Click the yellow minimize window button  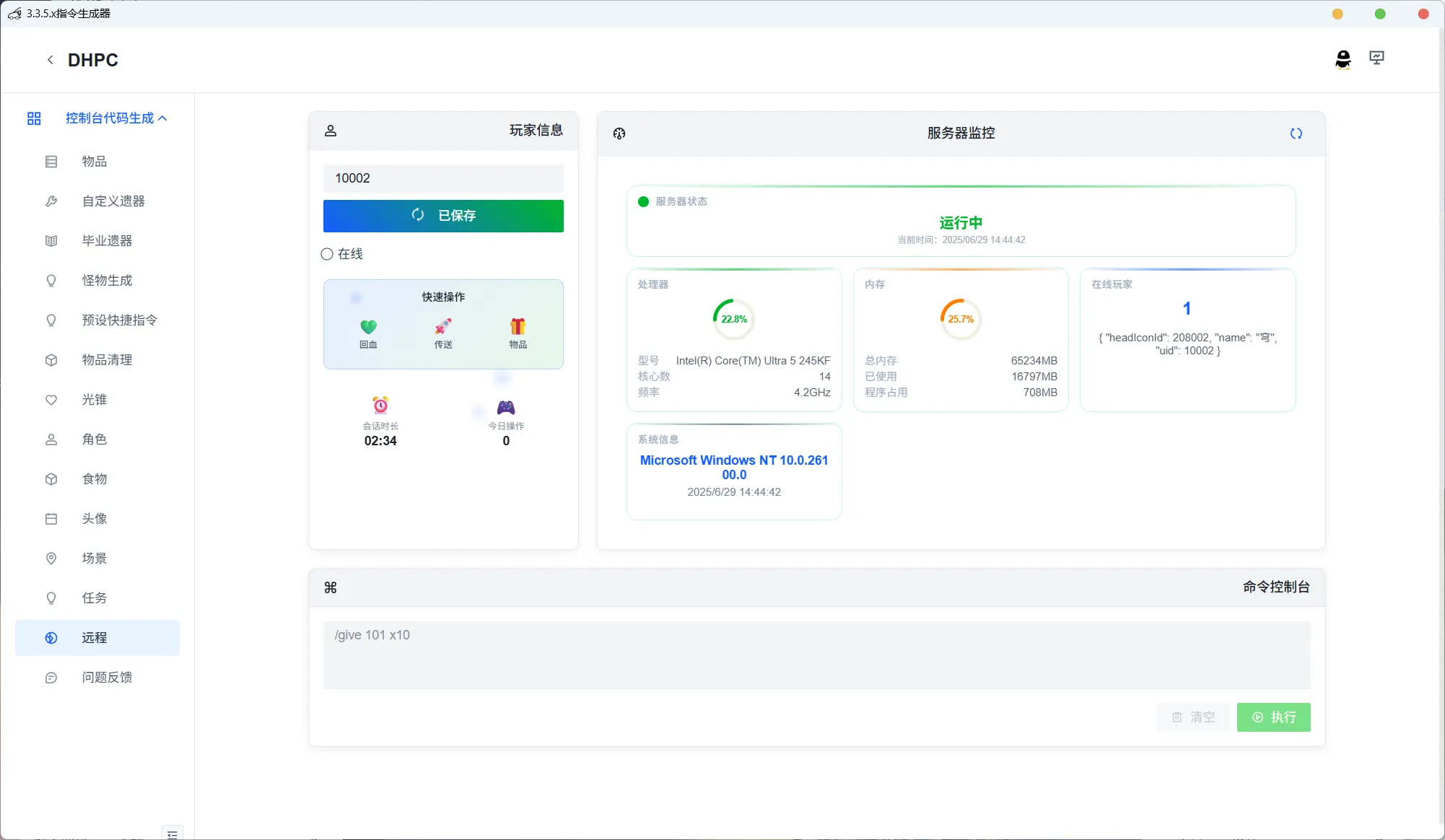[1337, 14]
